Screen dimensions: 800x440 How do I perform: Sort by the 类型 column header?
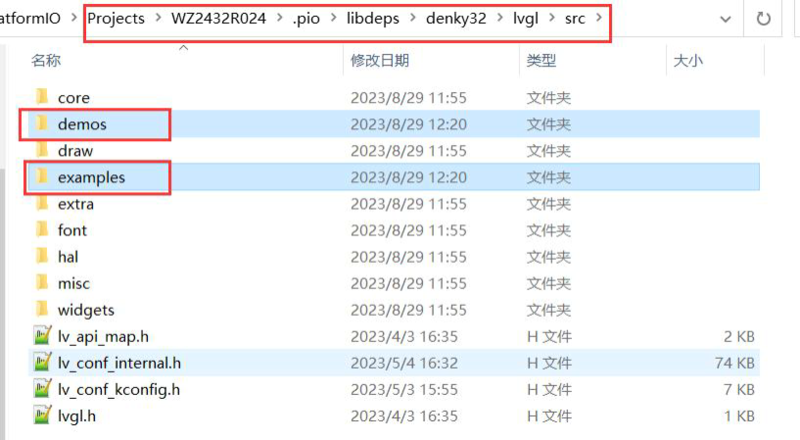pos(541,60)
